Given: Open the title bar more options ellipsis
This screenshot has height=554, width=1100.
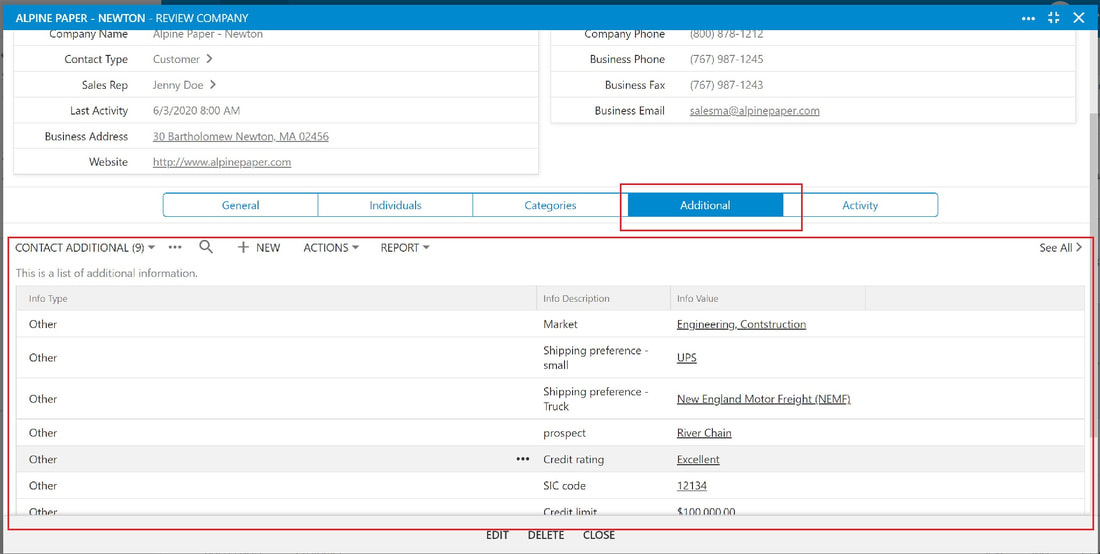Looking at the screenshot, I should pos(1028,18).
